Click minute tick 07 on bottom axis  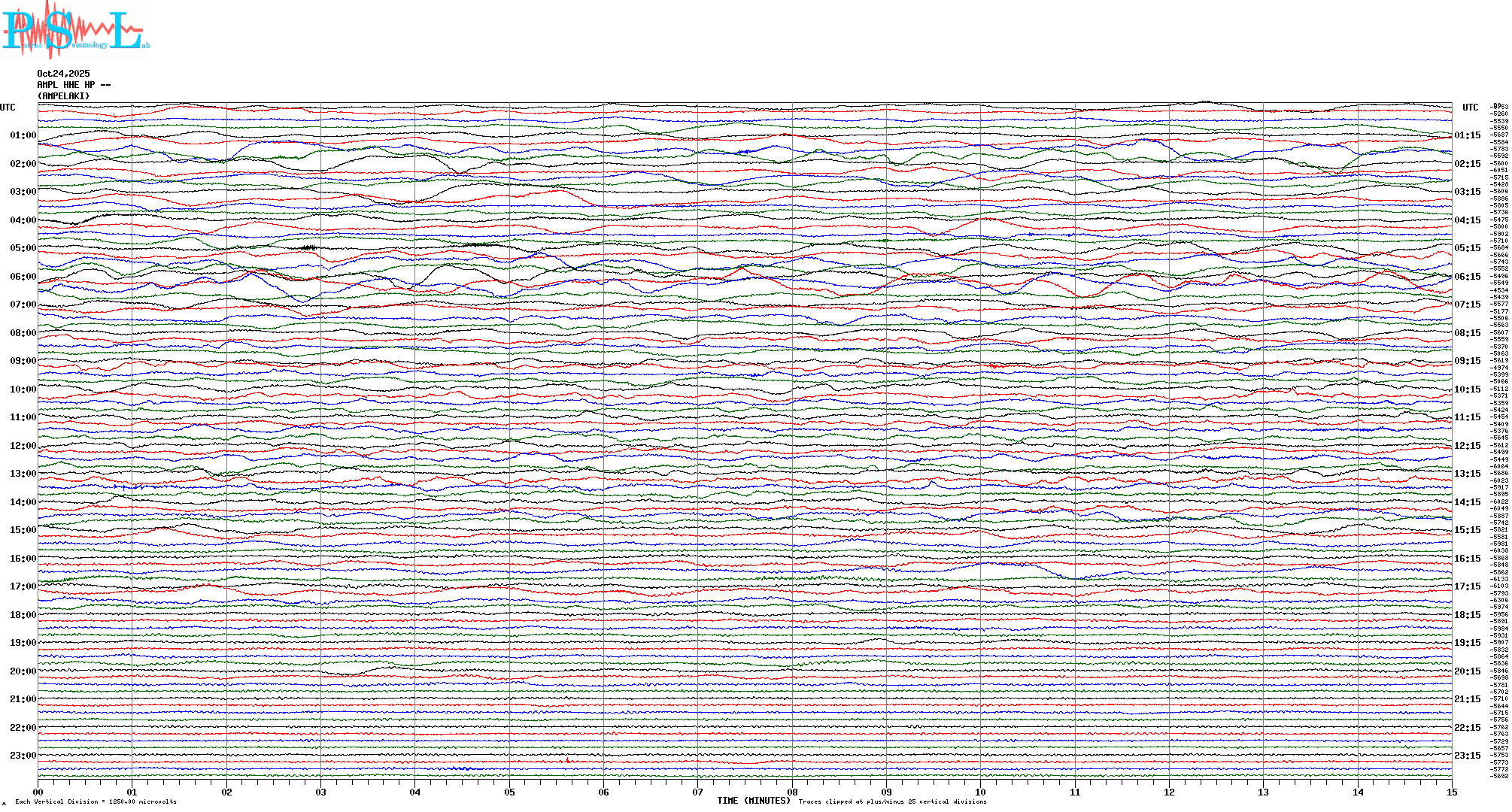[x=697, y=792]
